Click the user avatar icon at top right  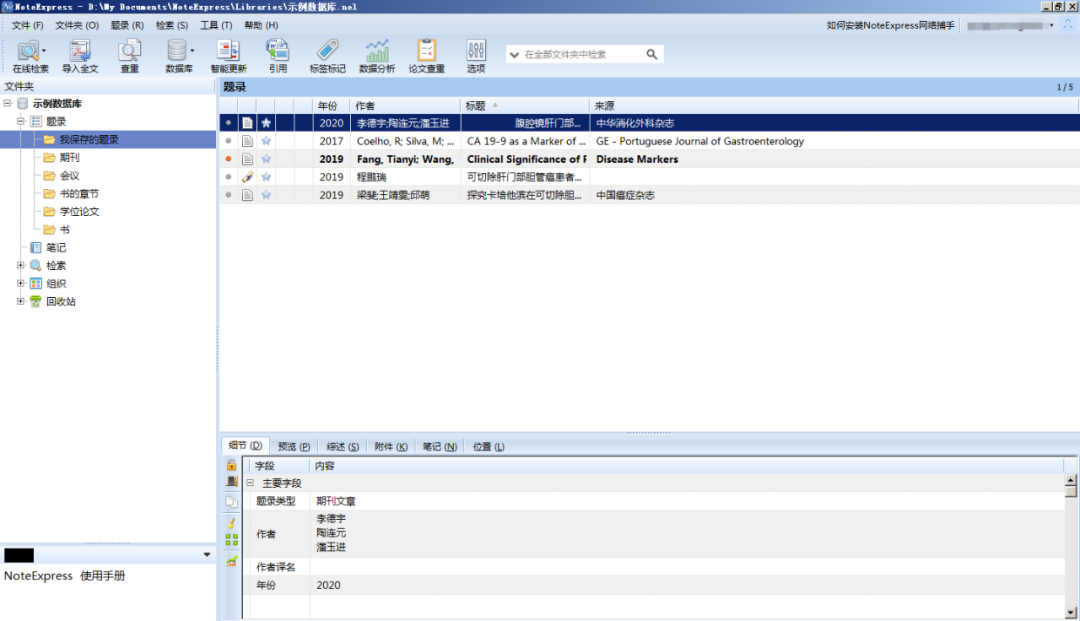tap(1068, 25)
